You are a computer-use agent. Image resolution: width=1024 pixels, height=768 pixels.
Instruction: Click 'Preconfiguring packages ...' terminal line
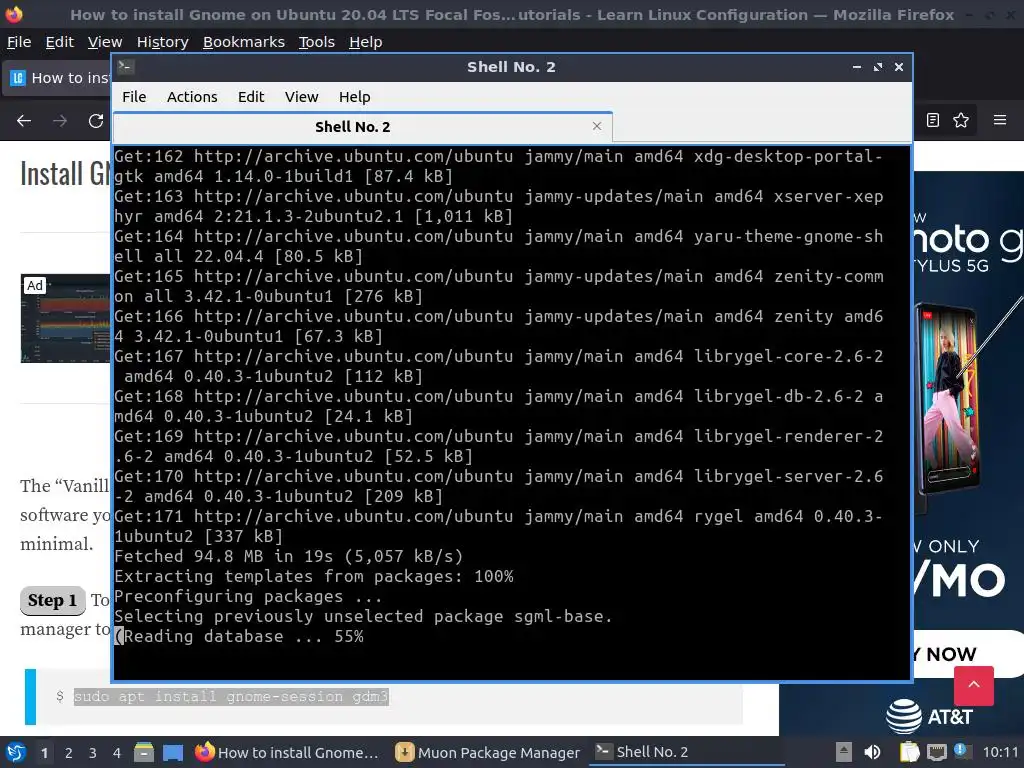(248, 597)
